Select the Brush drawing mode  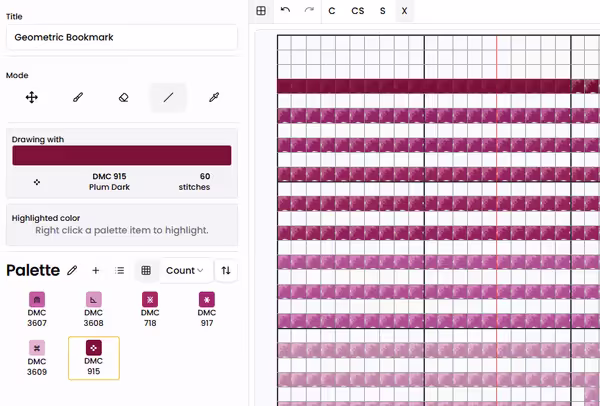tap(78, 98)
